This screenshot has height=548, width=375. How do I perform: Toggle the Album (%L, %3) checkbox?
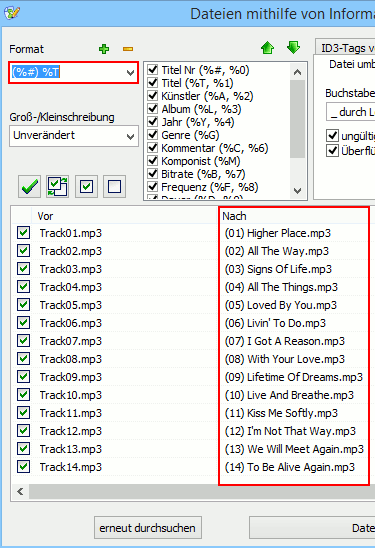coord(152,109)
